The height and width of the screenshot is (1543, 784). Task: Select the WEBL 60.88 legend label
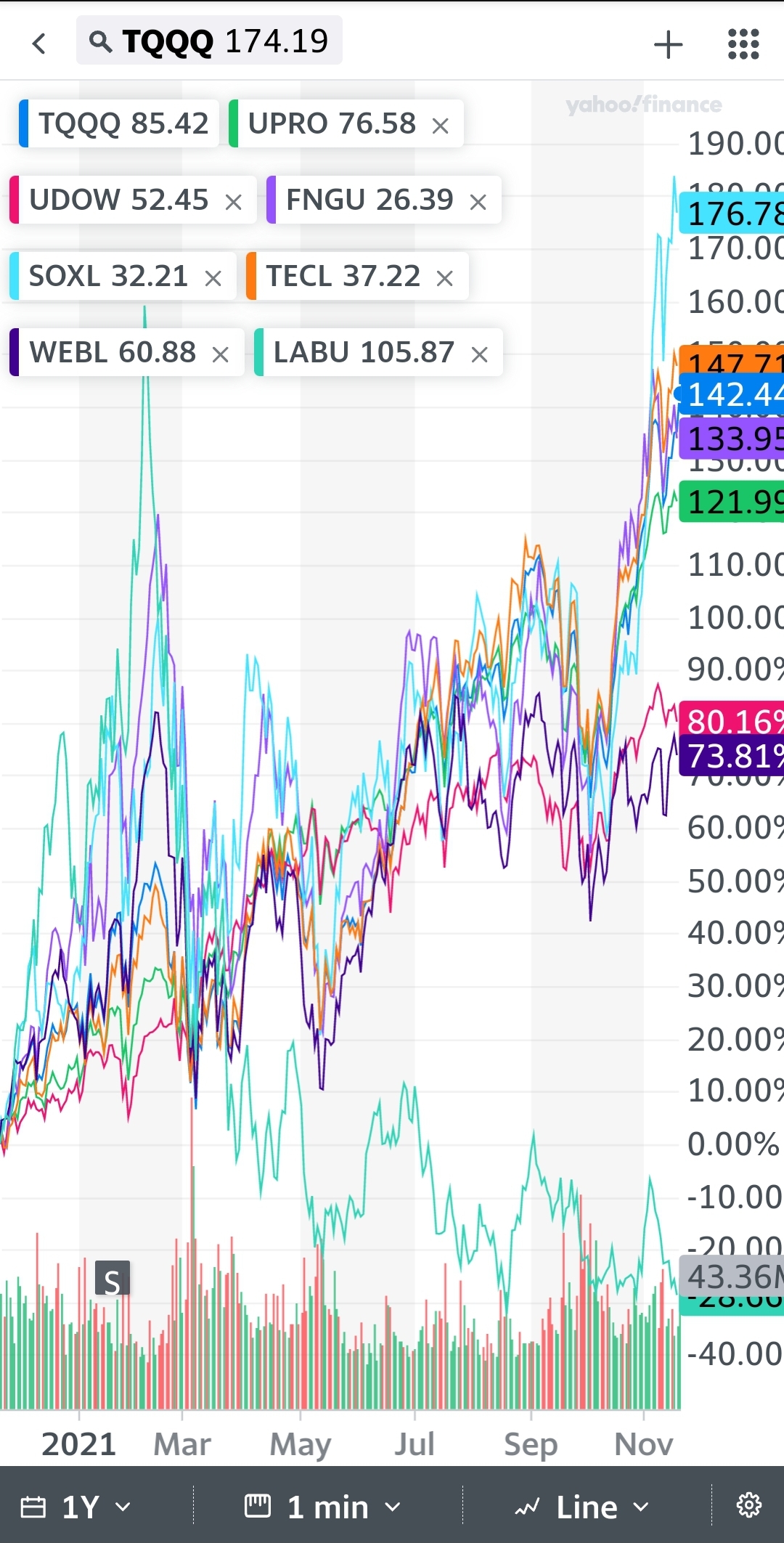pos(113,352)
